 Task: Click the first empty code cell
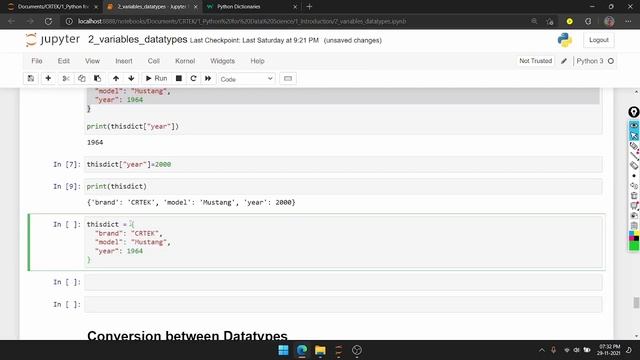(x=343, y=282)
